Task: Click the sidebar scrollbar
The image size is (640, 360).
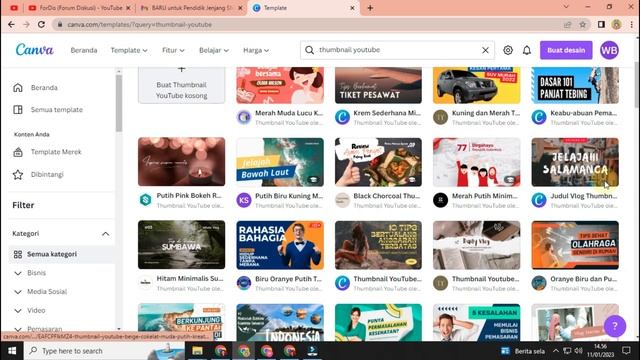Action: (x=119, y=104)
